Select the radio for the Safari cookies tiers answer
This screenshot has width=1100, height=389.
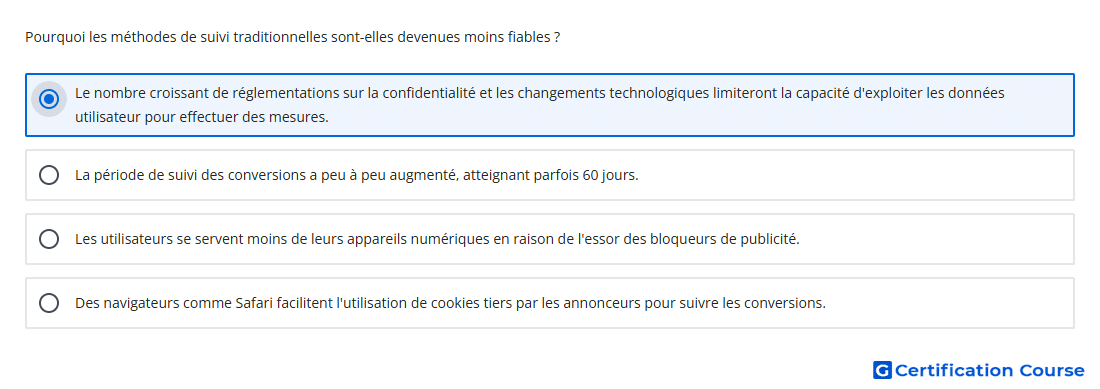pyautogui.click(x=49, y=303)
